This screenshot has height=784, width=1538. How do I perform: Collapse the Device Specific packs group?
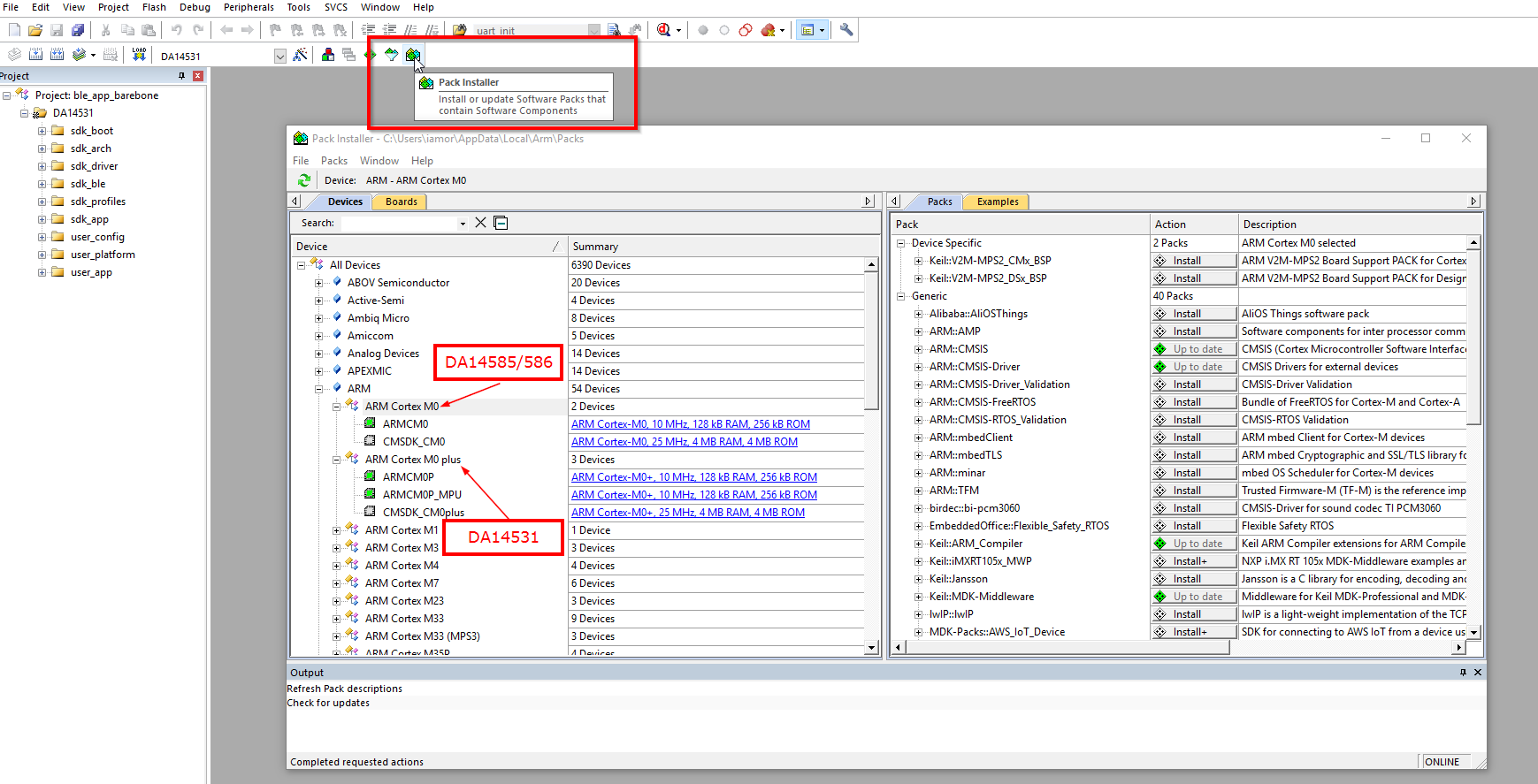[900, 243]
